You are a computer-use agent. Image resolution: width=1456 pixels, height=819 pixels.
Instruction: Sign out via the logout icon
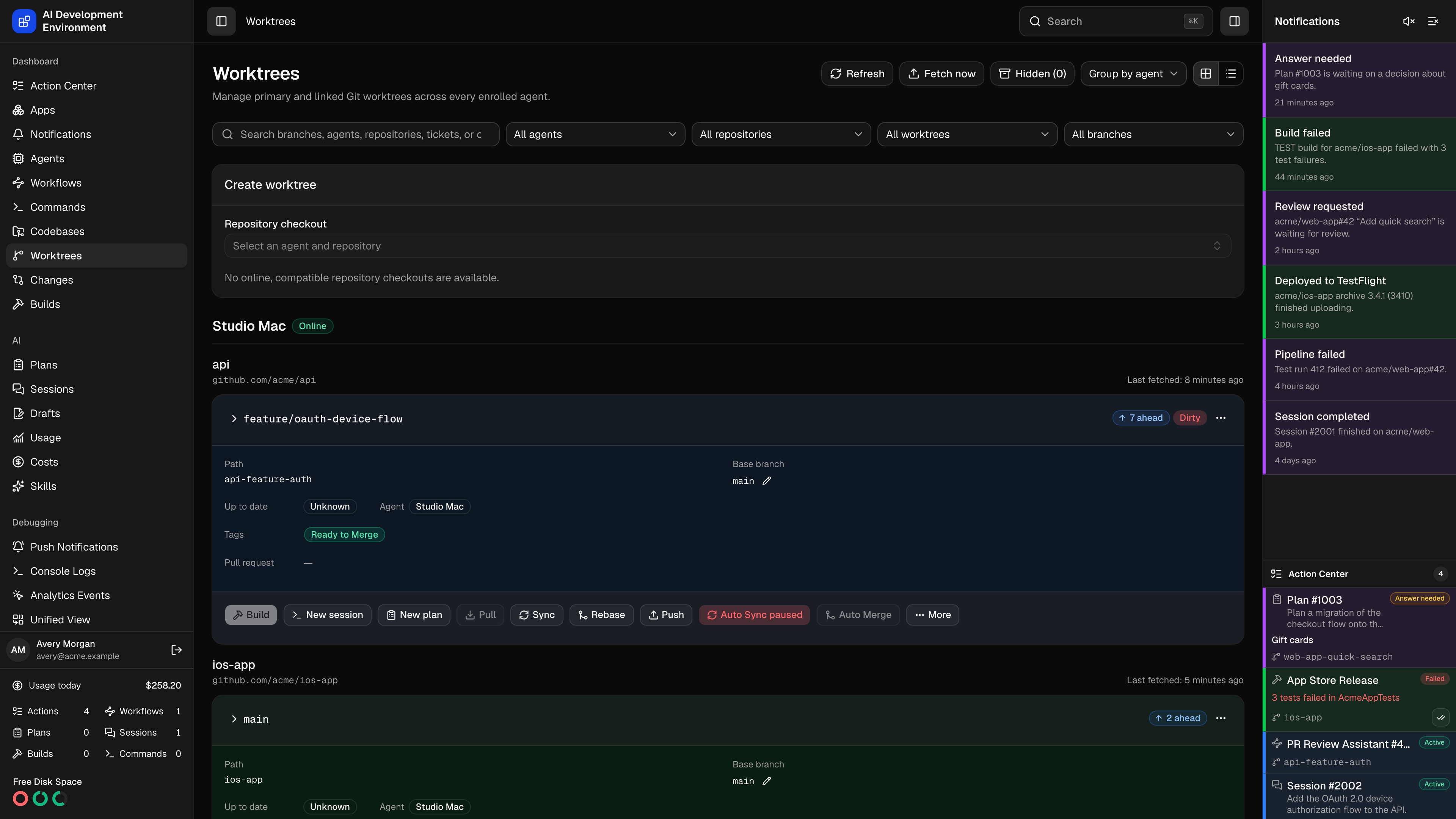[x=176, y=650]
